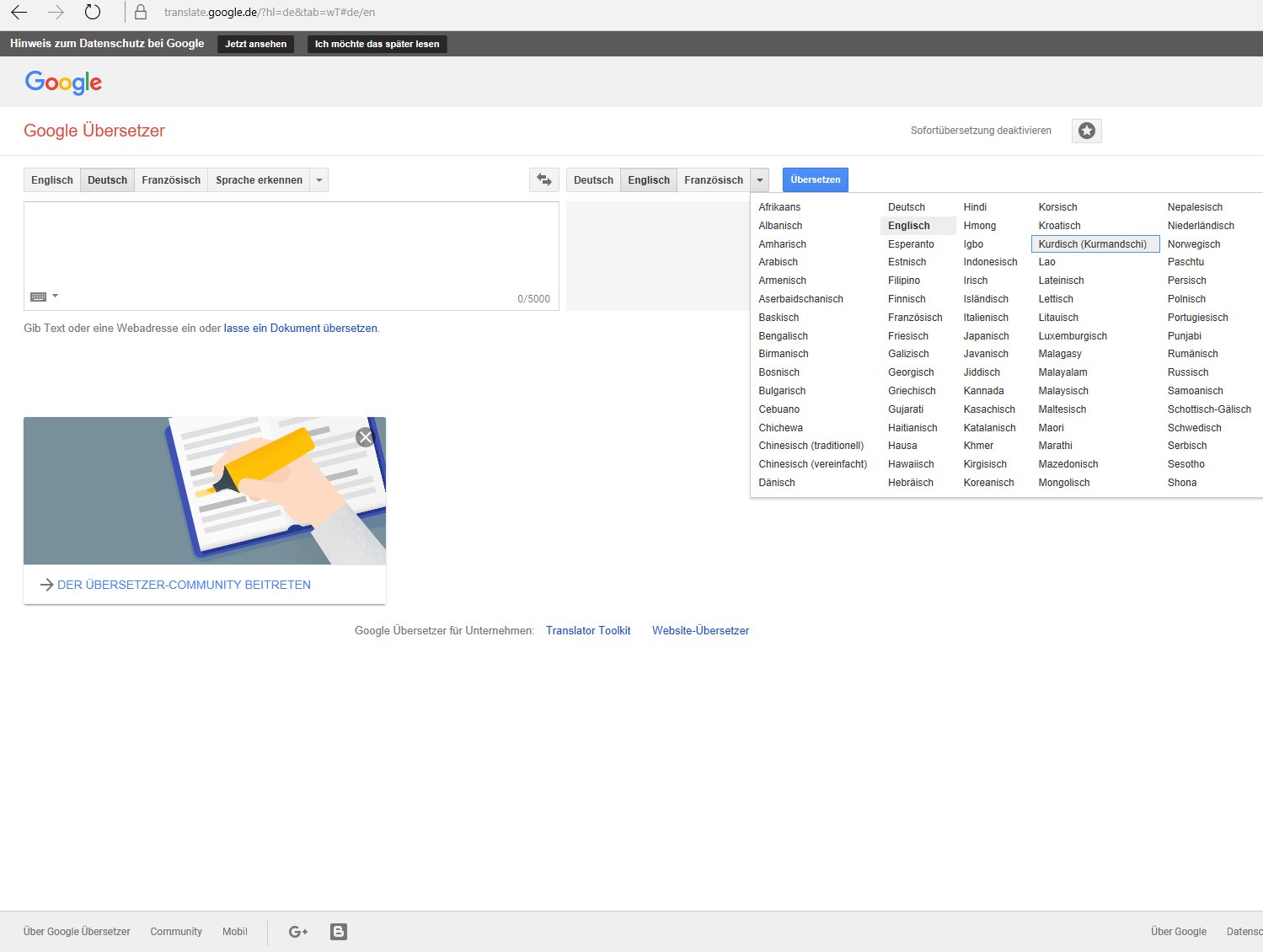Click the browser back arrow
The width and height of the screenshot is (1263, 952).
19,13
